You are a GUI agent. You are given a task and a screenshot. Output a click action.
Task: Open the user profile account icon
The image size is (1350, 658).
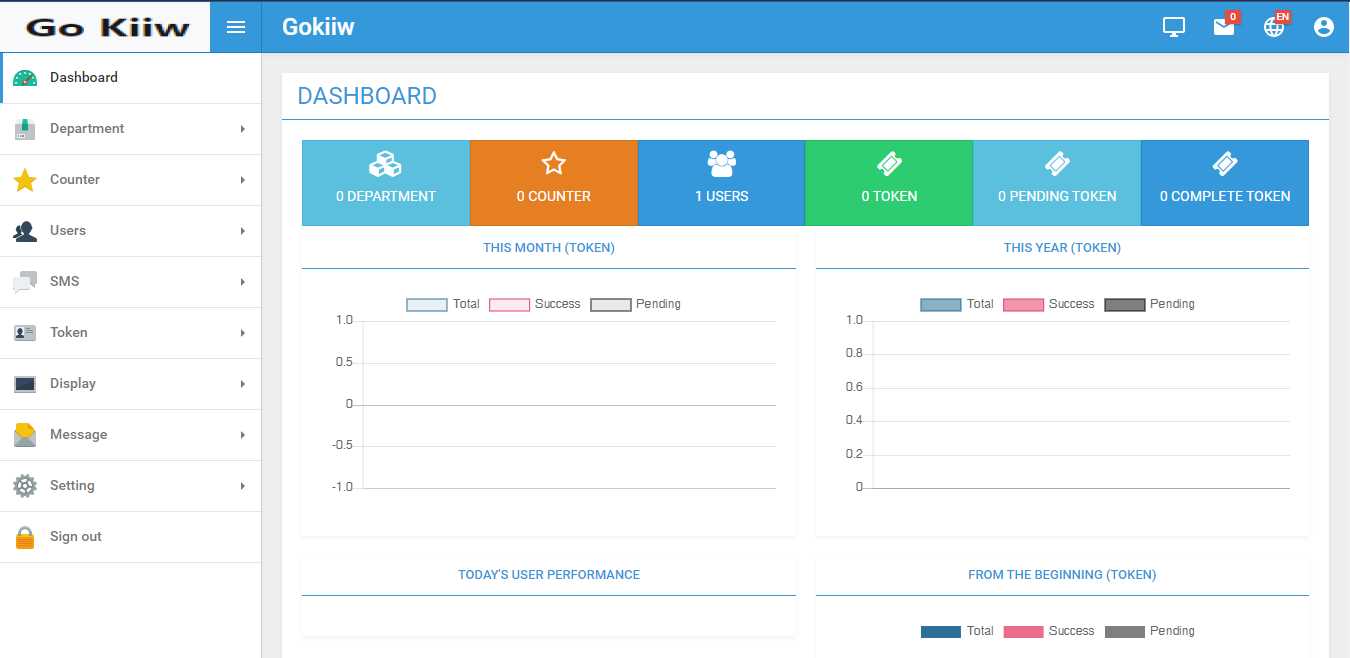(x=1324, y=27)
